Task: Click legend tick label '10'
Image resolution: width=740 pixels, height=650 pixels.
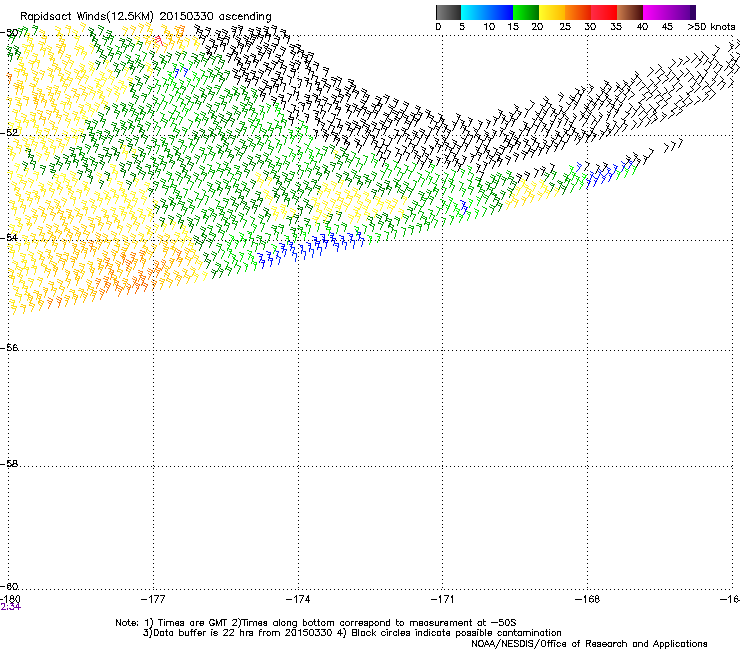Action: [x=489, y=27]
